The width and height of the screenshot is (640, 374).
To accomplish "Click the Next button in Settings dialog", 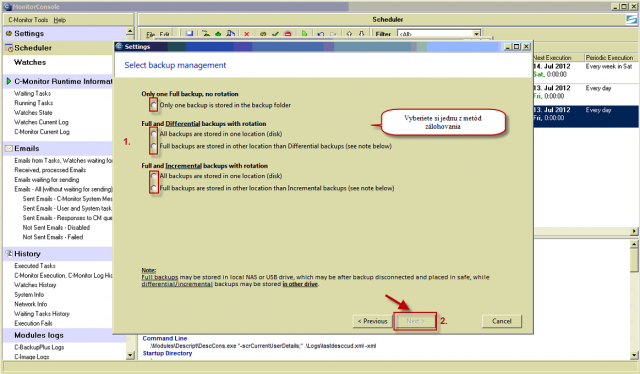I will pos(416,321).
